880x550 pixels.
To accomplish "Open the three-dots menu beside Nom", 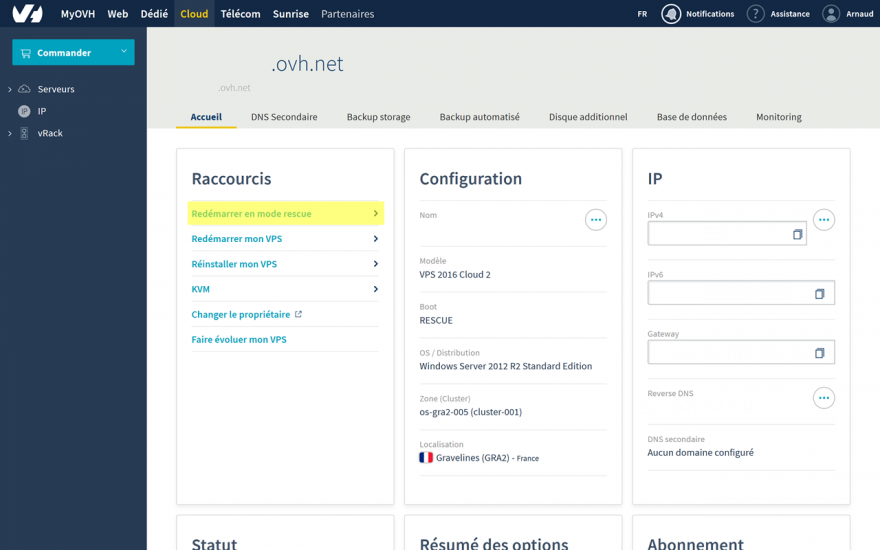I will (595, 219).
